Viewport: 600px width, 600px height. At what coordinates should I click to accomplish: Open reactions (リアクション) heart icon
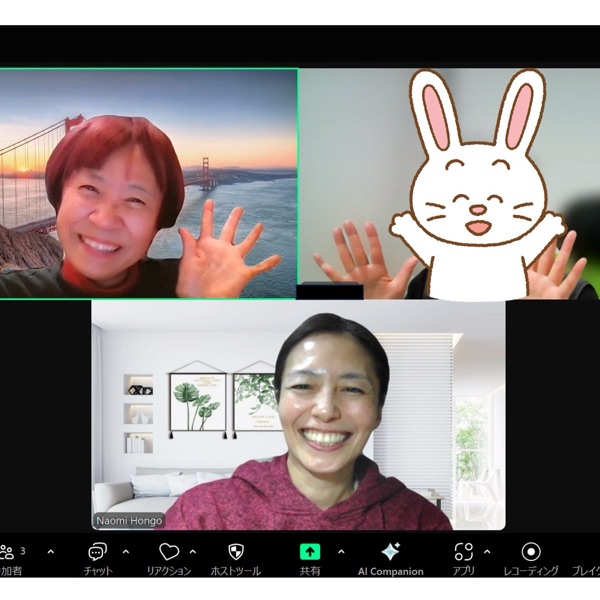coord(169,552)
